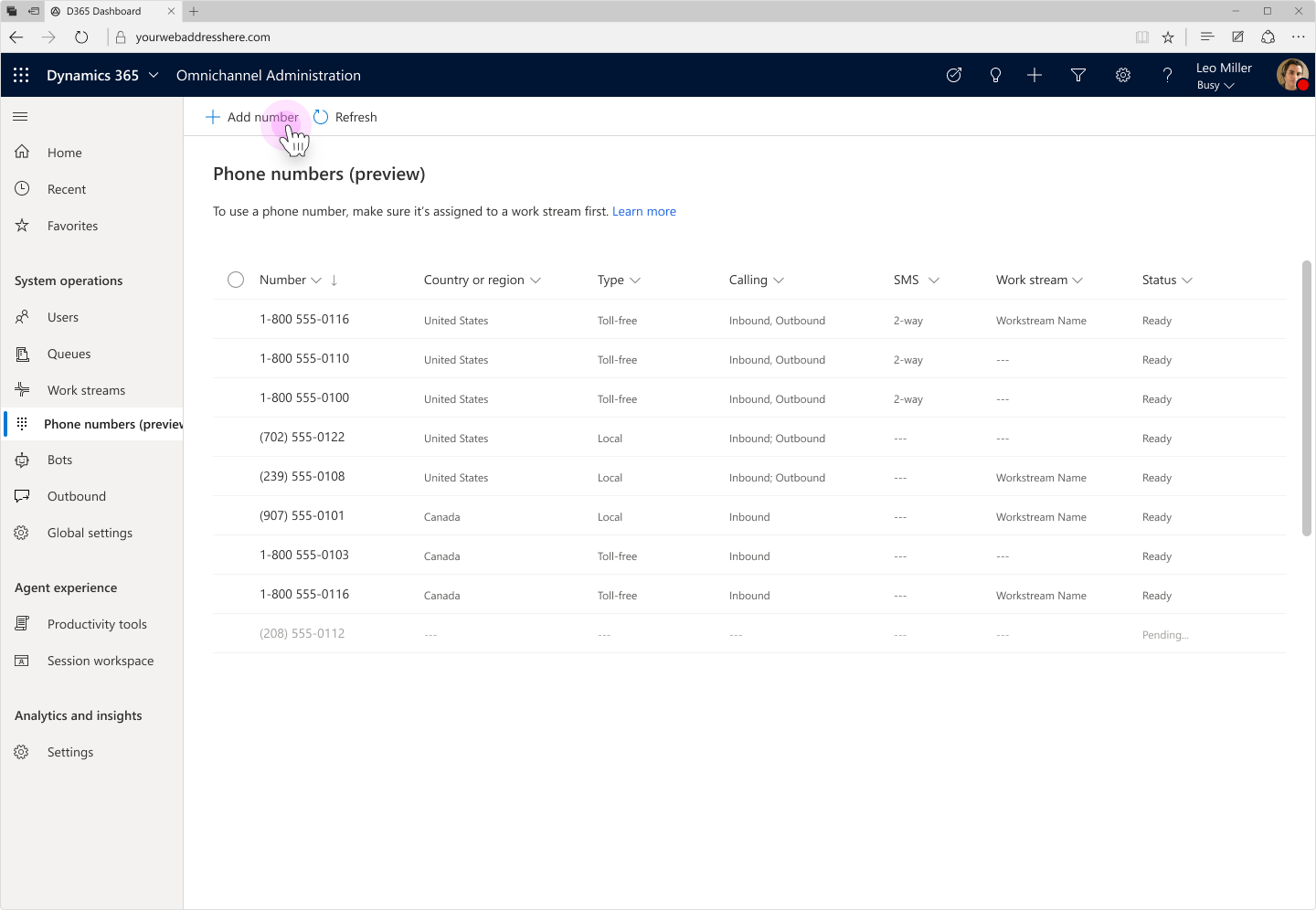Open the help question mark icon
This screenshot has height=910, width=1316.
click(x=1167, y=75)
